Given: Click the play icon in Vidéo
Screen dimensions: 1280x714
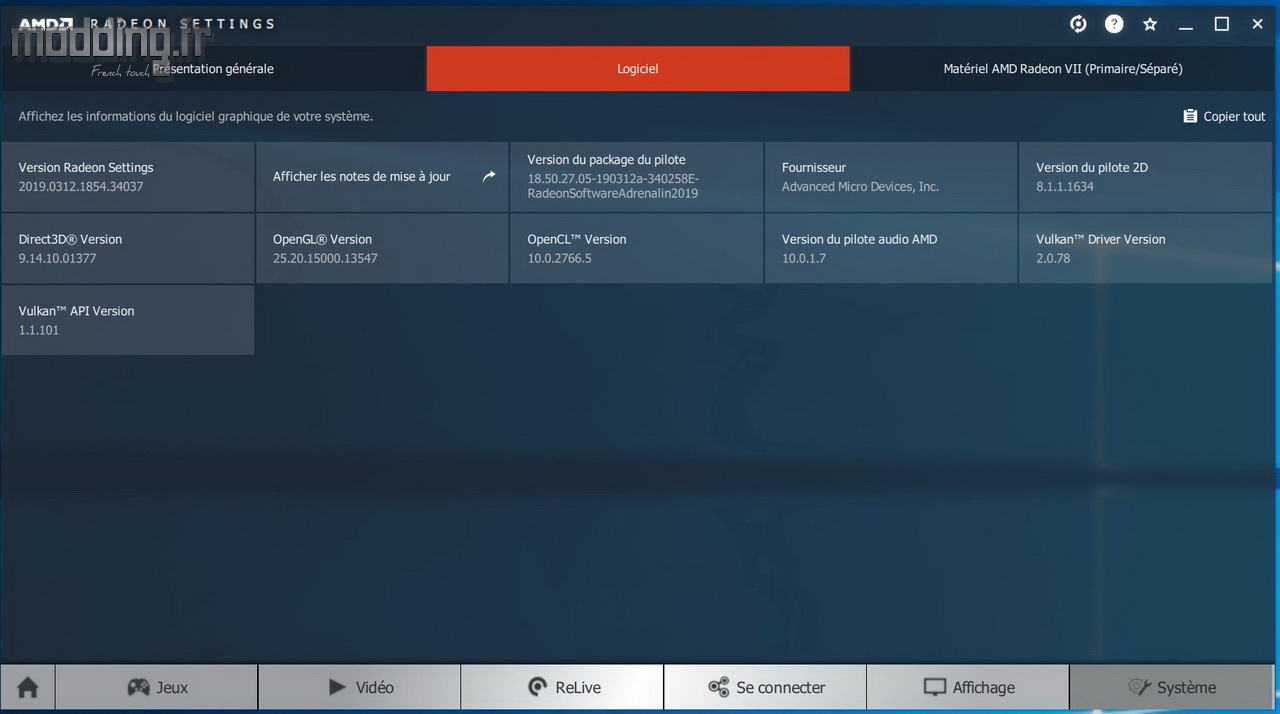Looking at the screenshot, I should [337, 687].
